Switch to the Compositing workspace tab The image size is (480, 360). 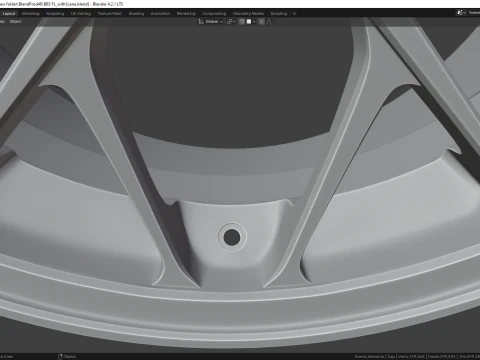point(214,14)
